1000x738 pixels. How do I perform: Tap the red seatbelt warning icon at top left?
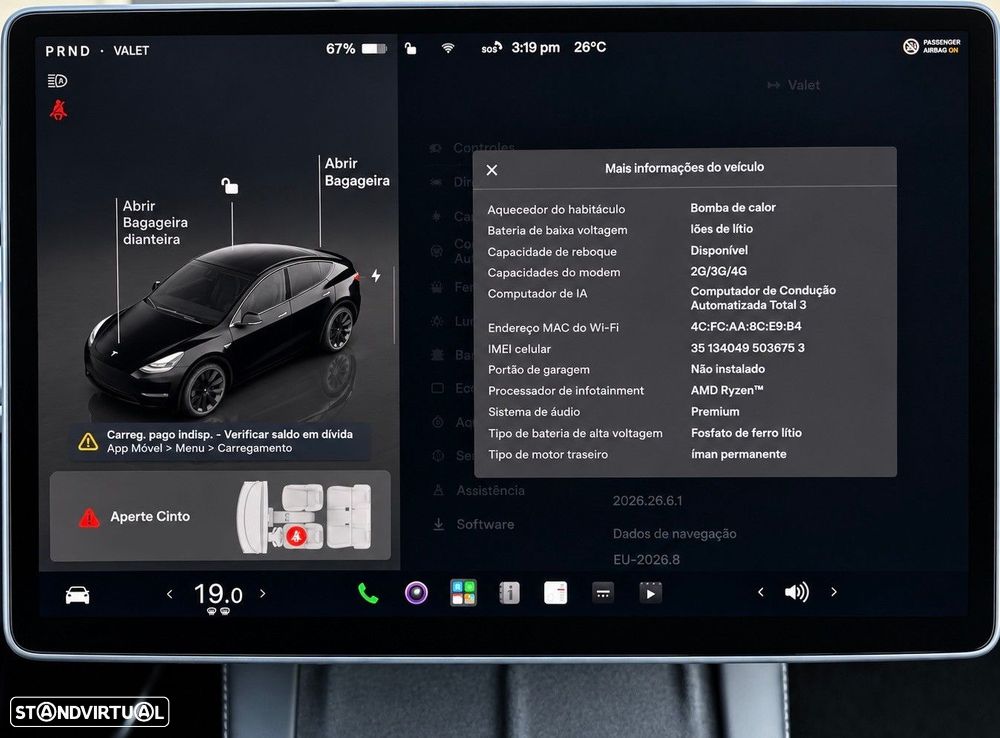pyautogui.click(x=59, y=110)
